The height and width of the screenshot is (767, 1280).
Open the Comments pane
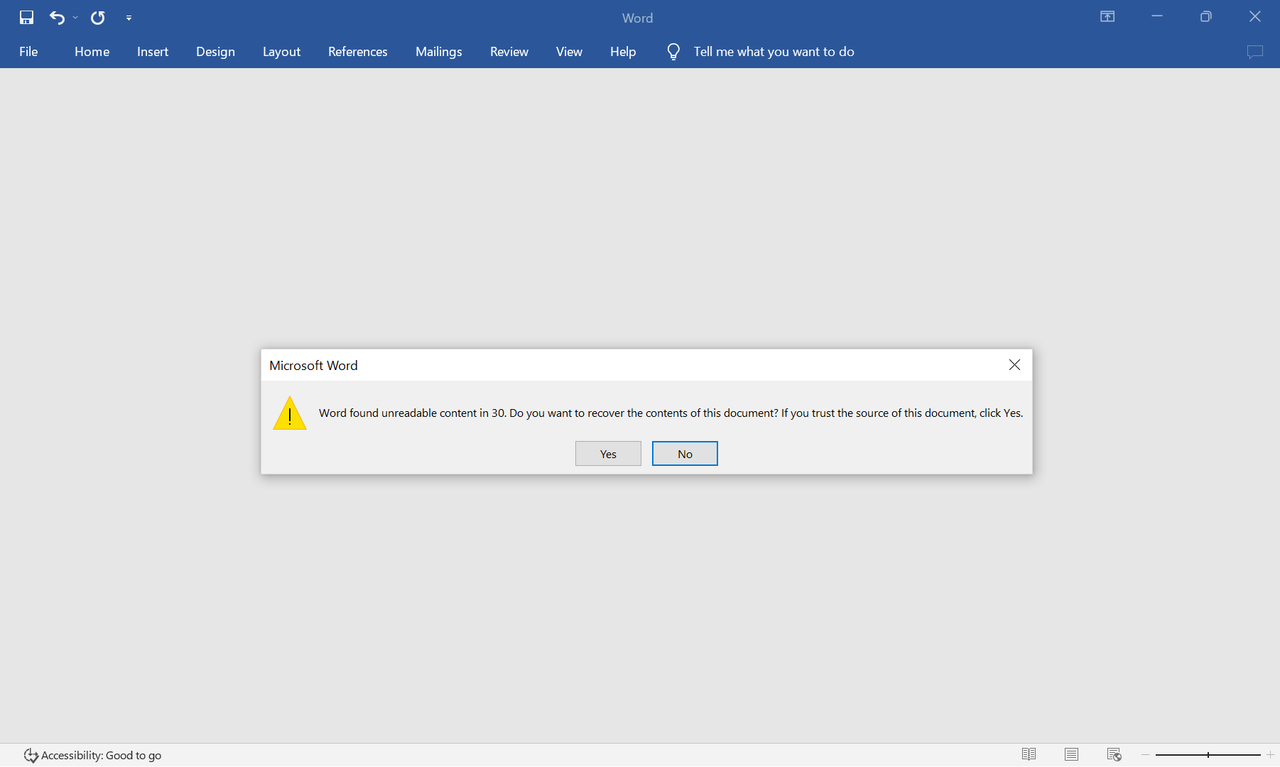[1254, 51]
